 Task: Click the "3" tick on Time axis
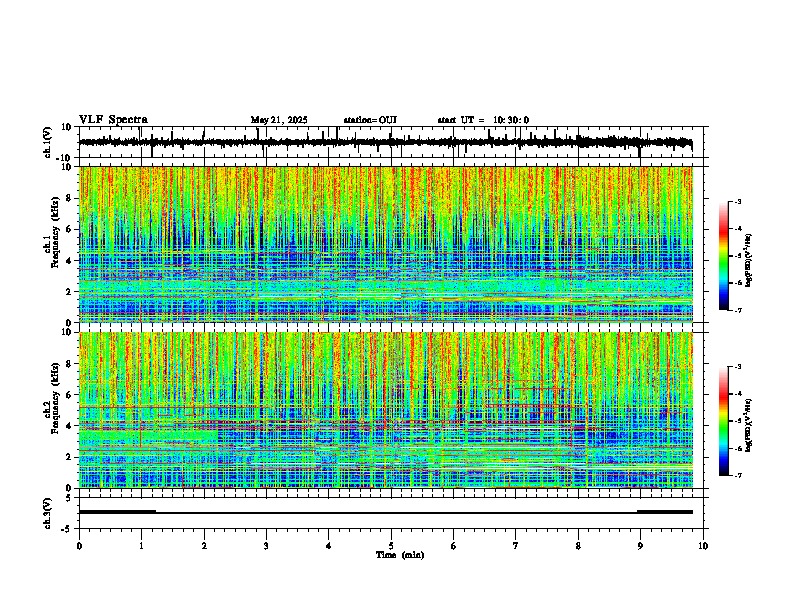click(x=266, y=546)
